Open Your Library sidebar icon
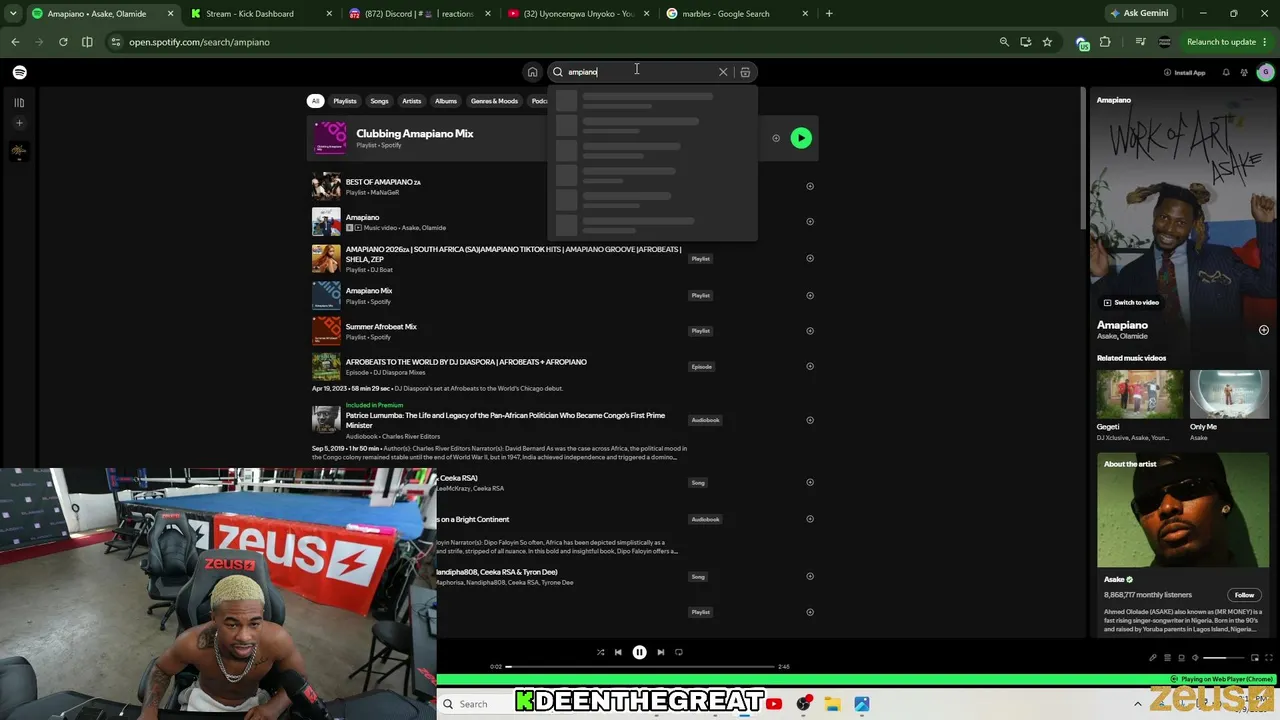This screenshot has width=1280, height=720. click(x=19, y=102)
